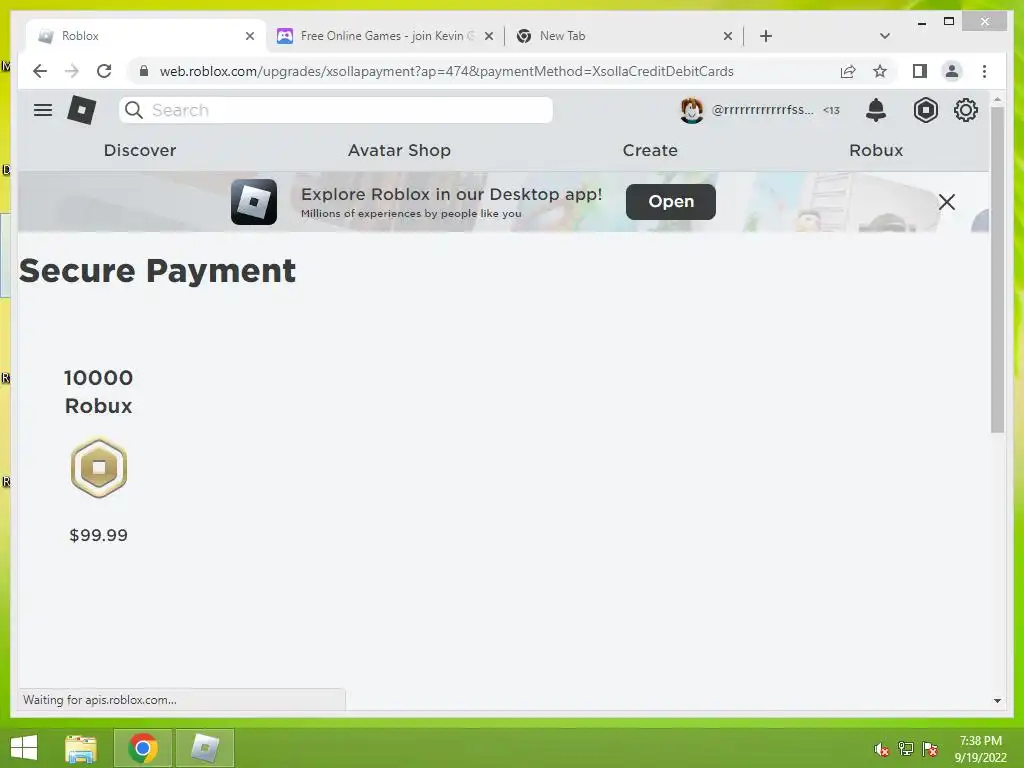Viewport: 1024px width, 768px height.
Task: Click the Roblox Desktop app banner icon
Action: (253, 202)
